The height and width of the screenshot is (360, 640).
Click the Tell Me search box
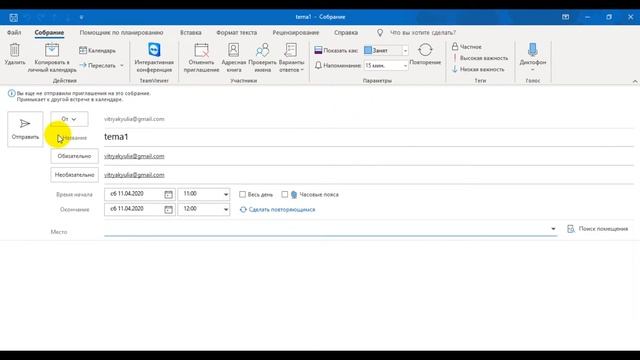(x=423, y=33)
